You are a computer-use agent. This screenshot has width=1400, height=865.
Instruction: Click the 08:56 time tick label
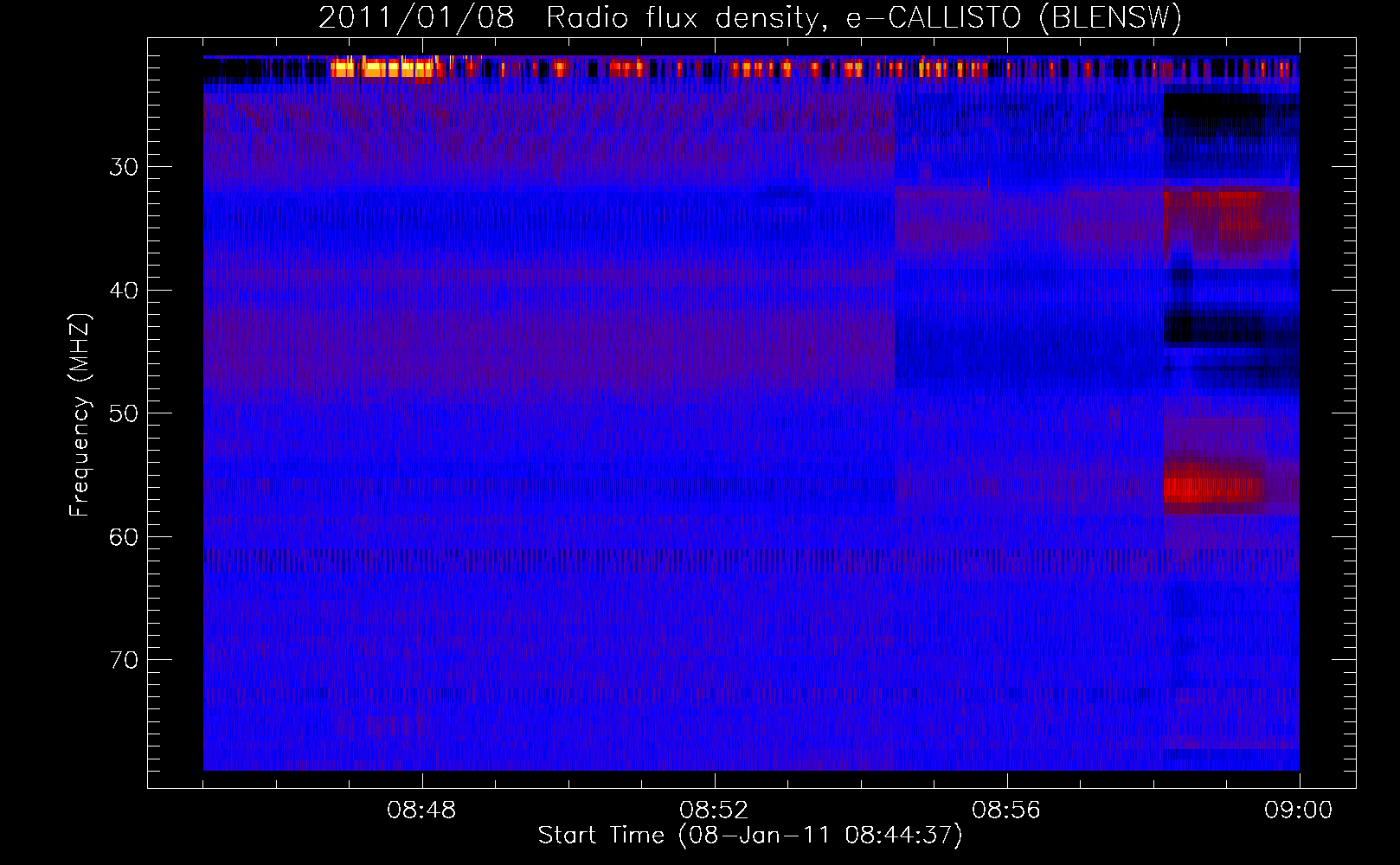(1006, 811)
